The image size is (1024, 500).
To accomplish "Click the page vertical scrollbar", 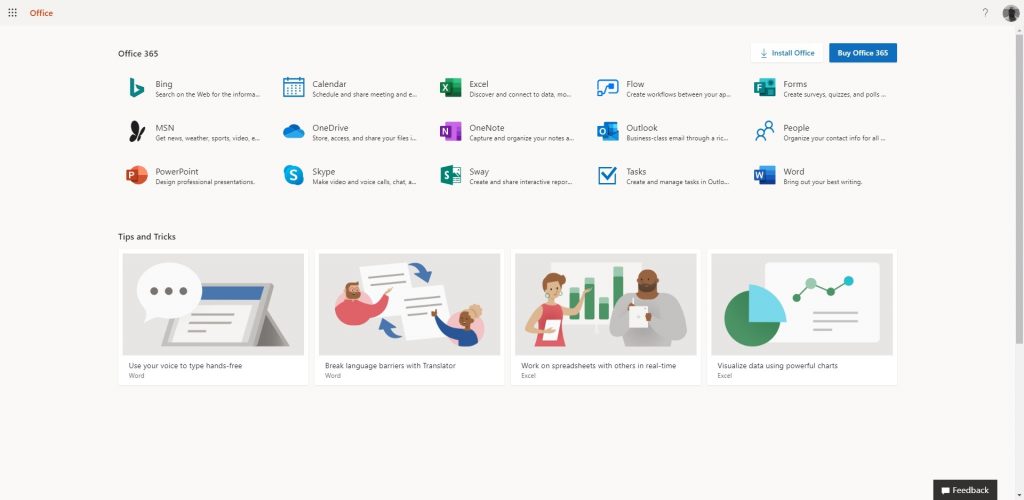I will (1019, 189).
